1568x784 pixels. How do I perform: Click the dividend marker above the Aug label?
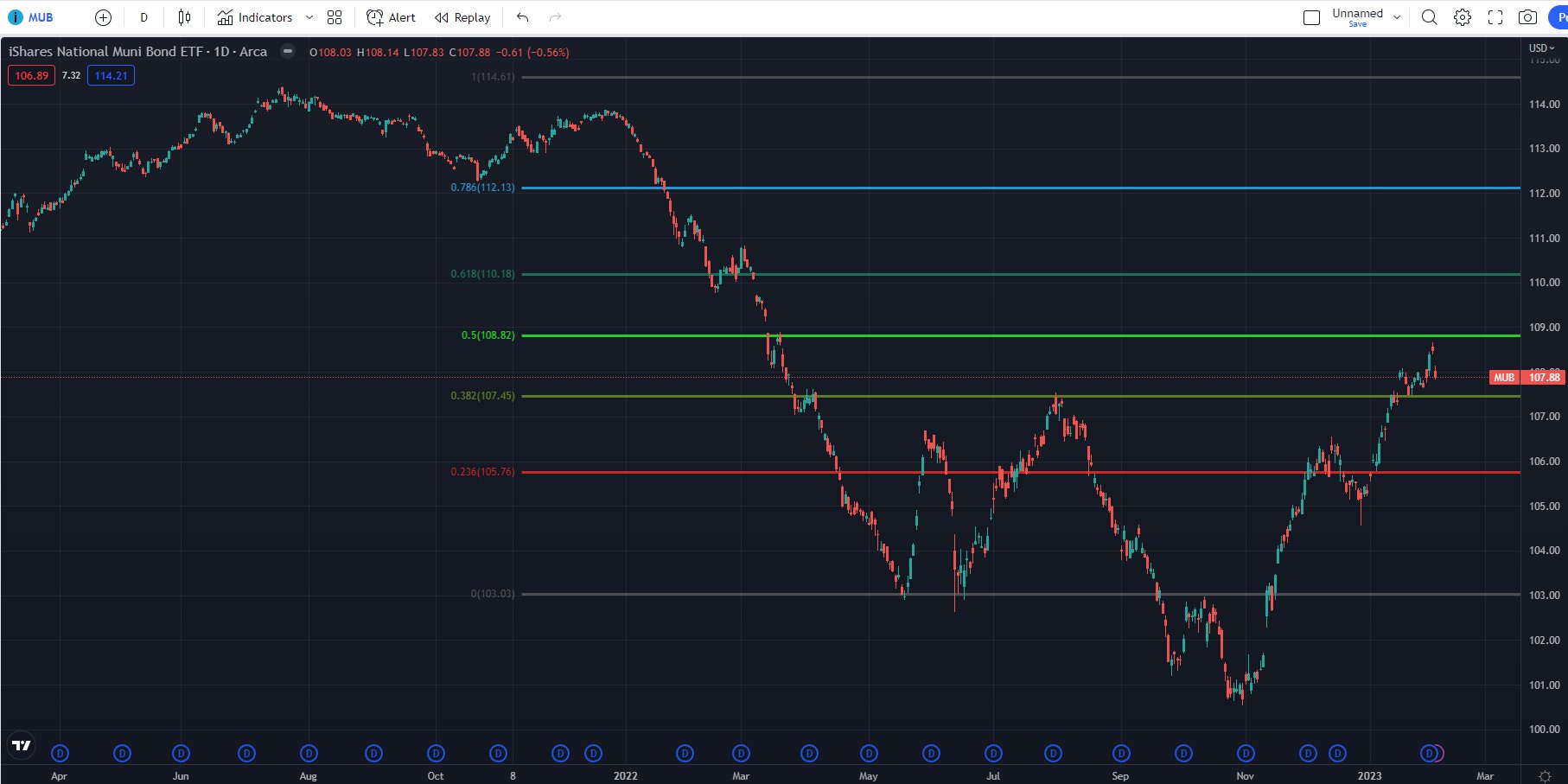pyautogui.click(x=309, y=754)
